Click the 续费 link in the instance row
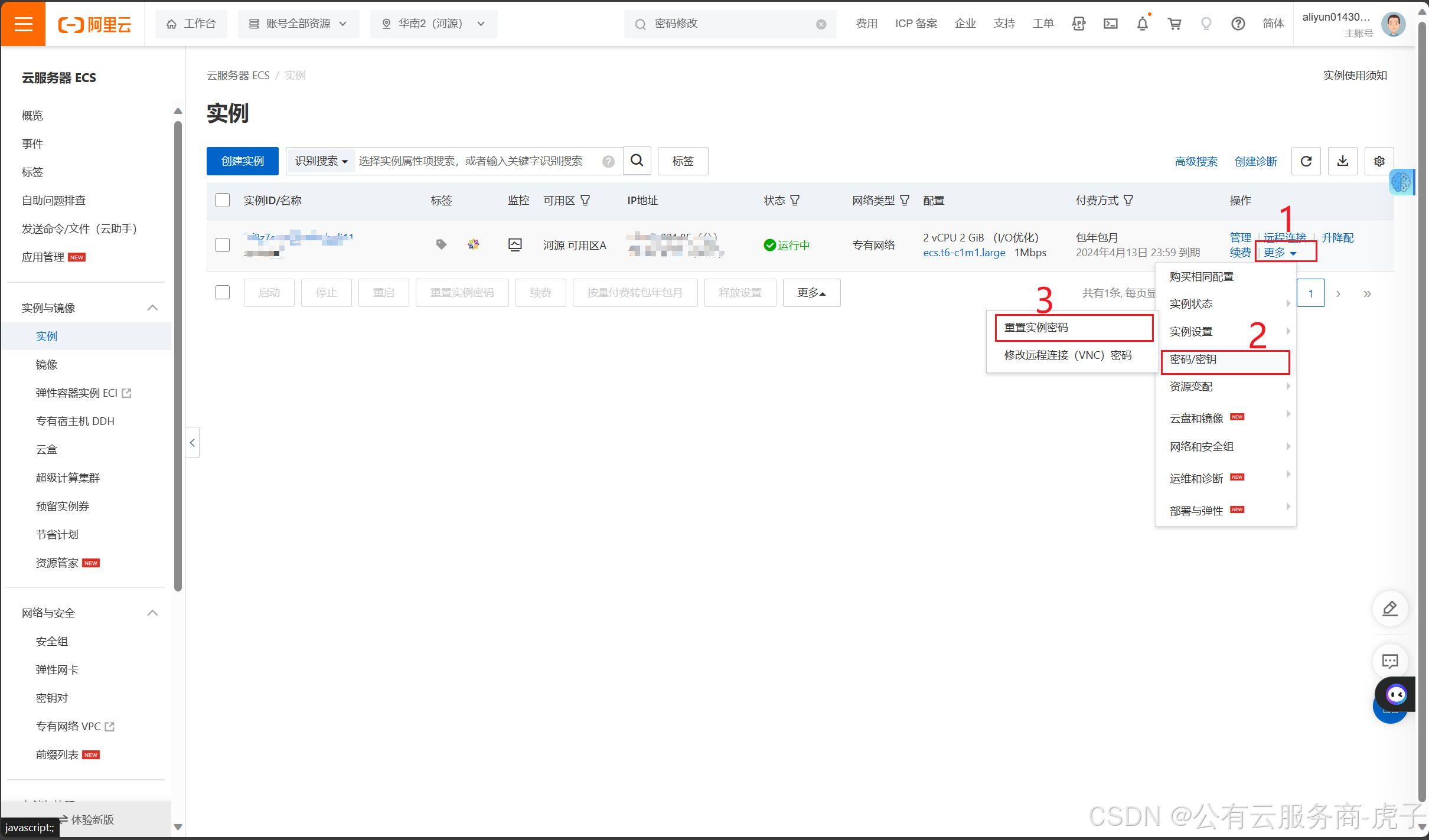The width and height of the screenshot is (1429, 840). point(1240,253)
